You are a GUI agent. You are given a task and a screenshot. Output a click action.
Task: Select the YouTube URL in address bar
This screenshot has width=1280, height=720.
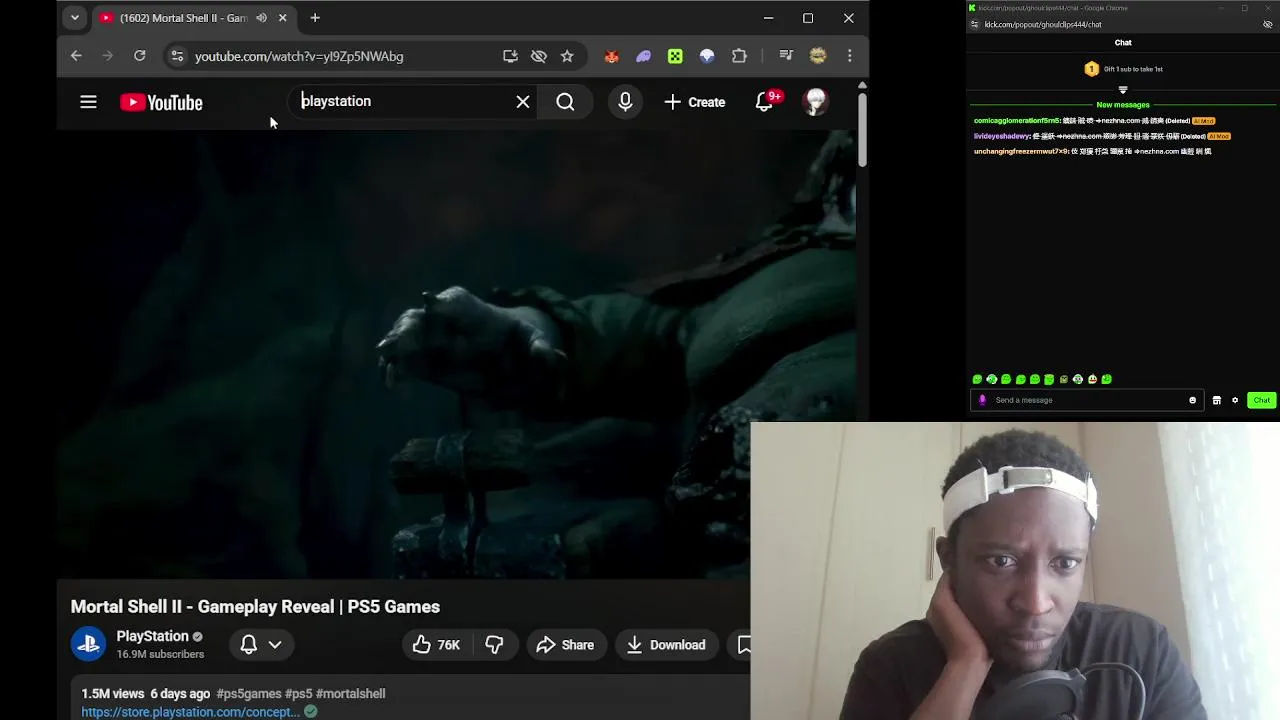click(299, 56)
